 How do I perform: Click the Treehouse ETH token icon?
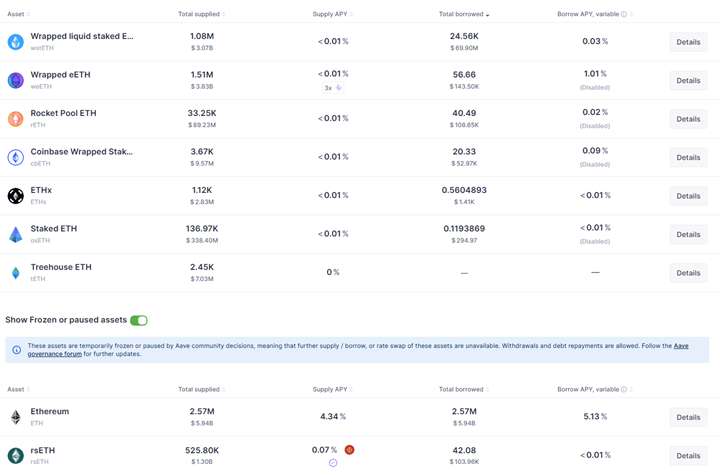click(16, 273)
